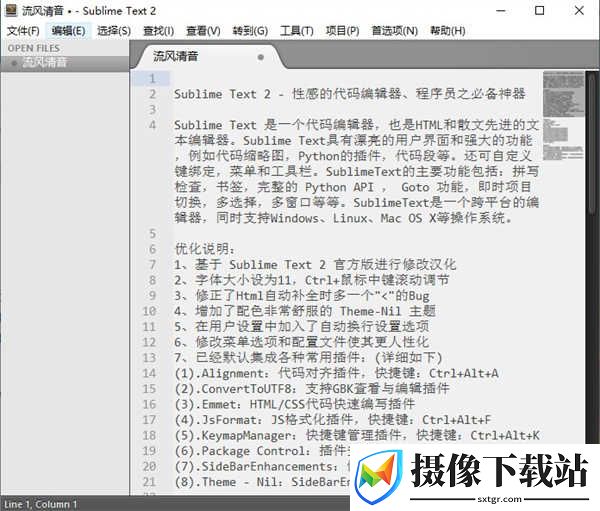Click the '(7).SideBarEnhancements' plugin line
Image resolution: width=600 pixels, height=511 pixels.
(x=262, y=467)
